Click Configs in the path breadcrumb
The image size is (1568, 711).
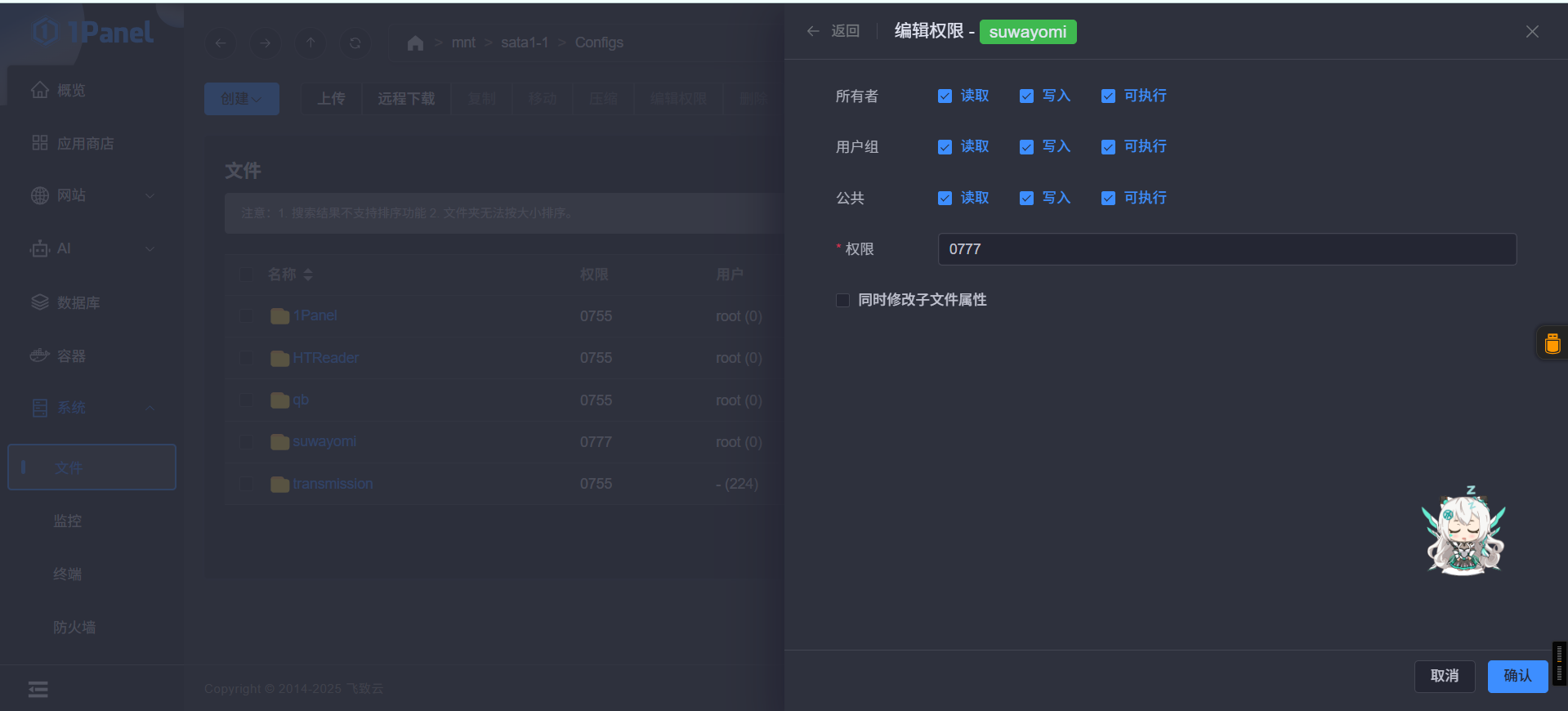[599, 42]
